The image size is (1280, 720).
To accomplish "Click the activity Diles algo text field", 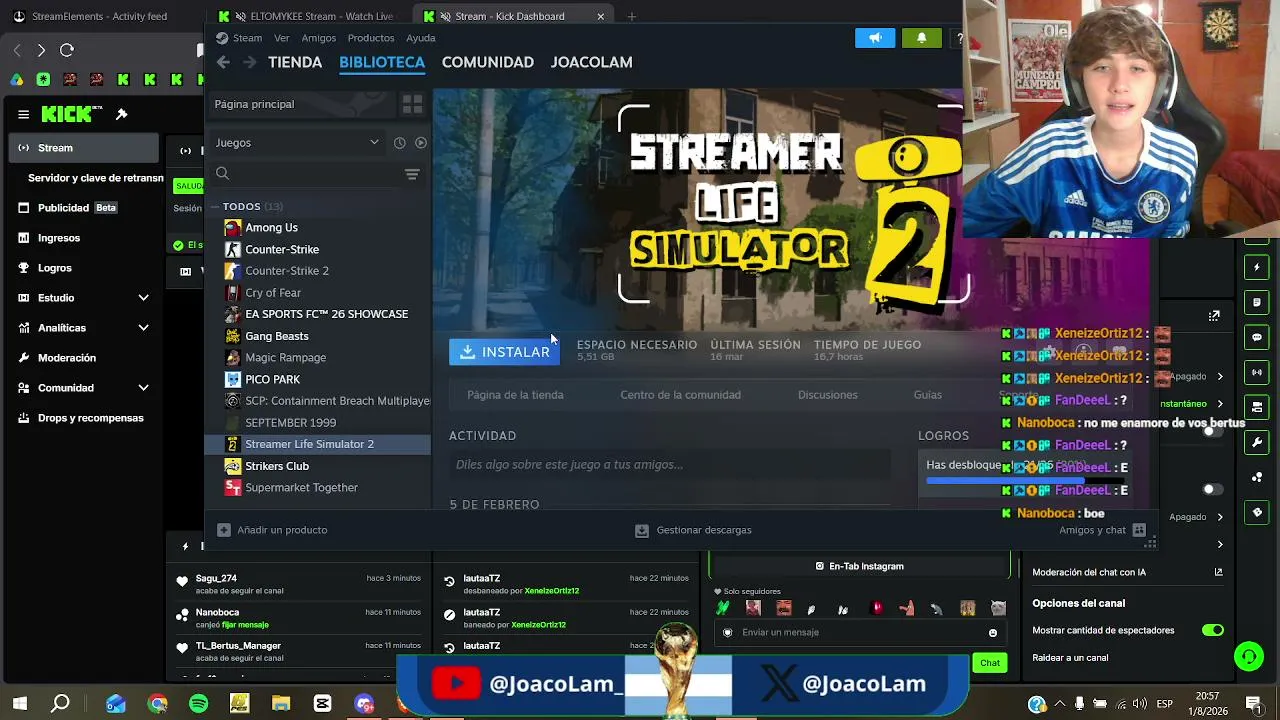I will (670, 465).
